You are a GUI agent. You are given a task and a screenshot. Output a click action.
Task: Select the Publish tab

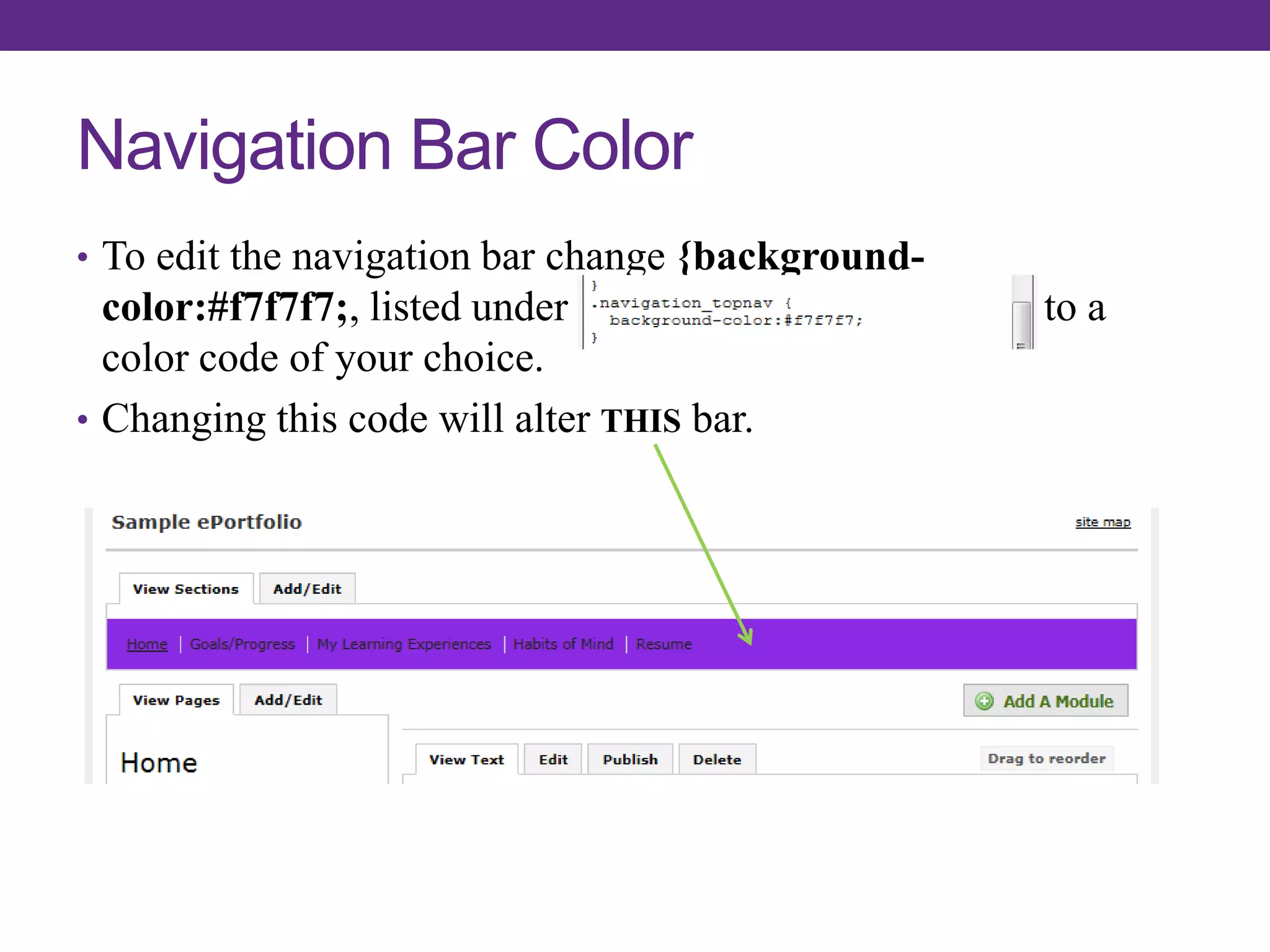point(630,760)
